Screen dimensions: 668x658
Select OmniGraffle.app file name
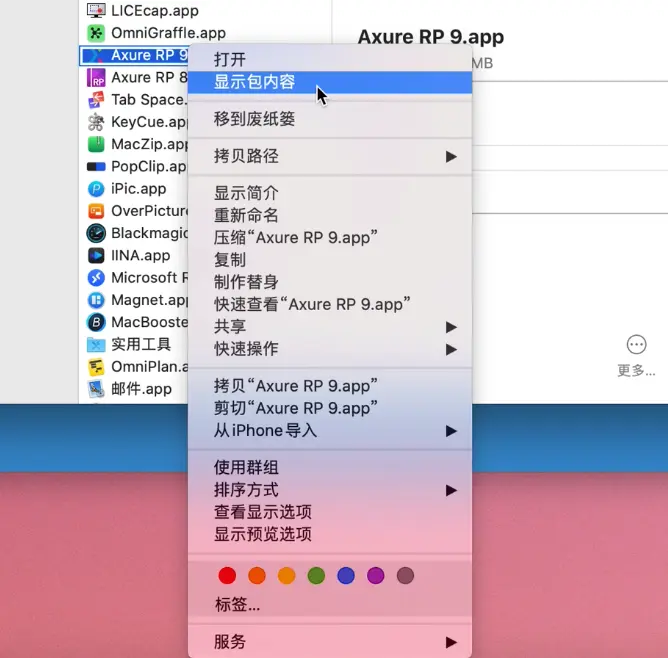click(x=169, y=33)
